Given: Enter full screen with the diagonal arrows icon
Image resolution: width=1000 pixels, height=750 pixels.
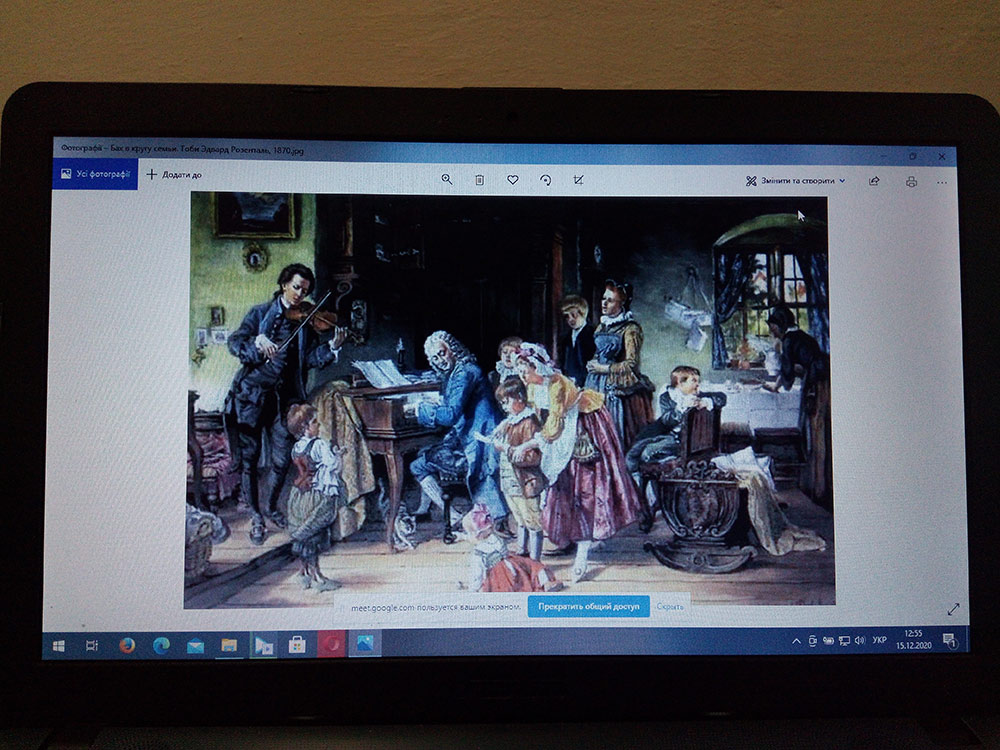Looking at the screenshot, I should click(953, 609).
